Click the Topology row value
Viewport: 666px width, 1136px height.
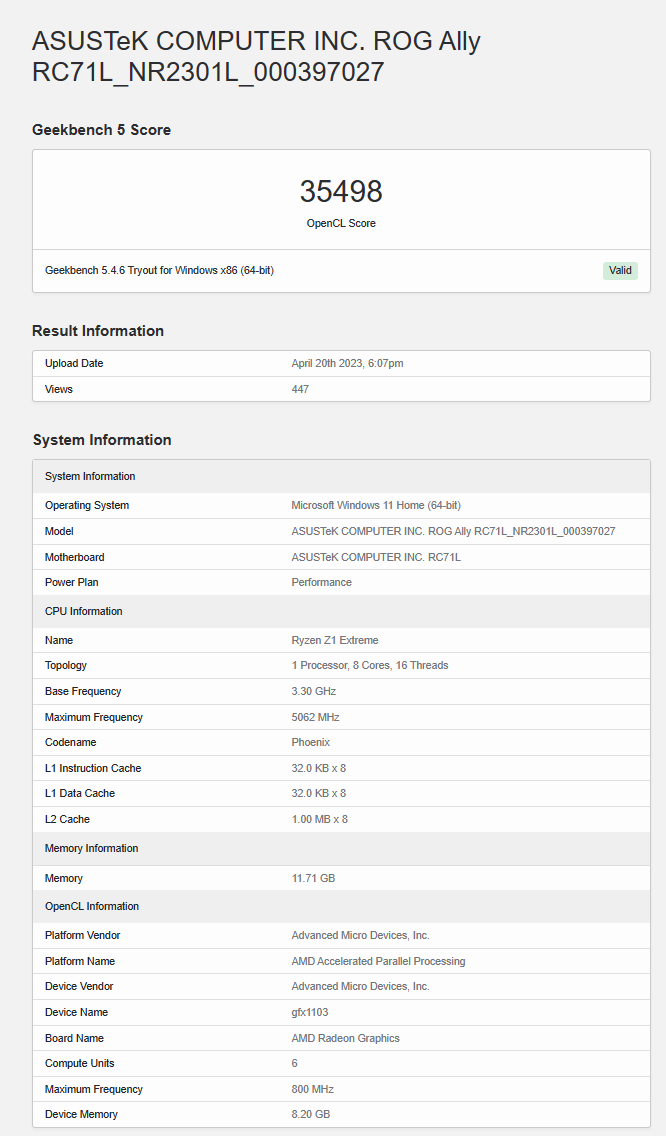[x=370, y=665]
